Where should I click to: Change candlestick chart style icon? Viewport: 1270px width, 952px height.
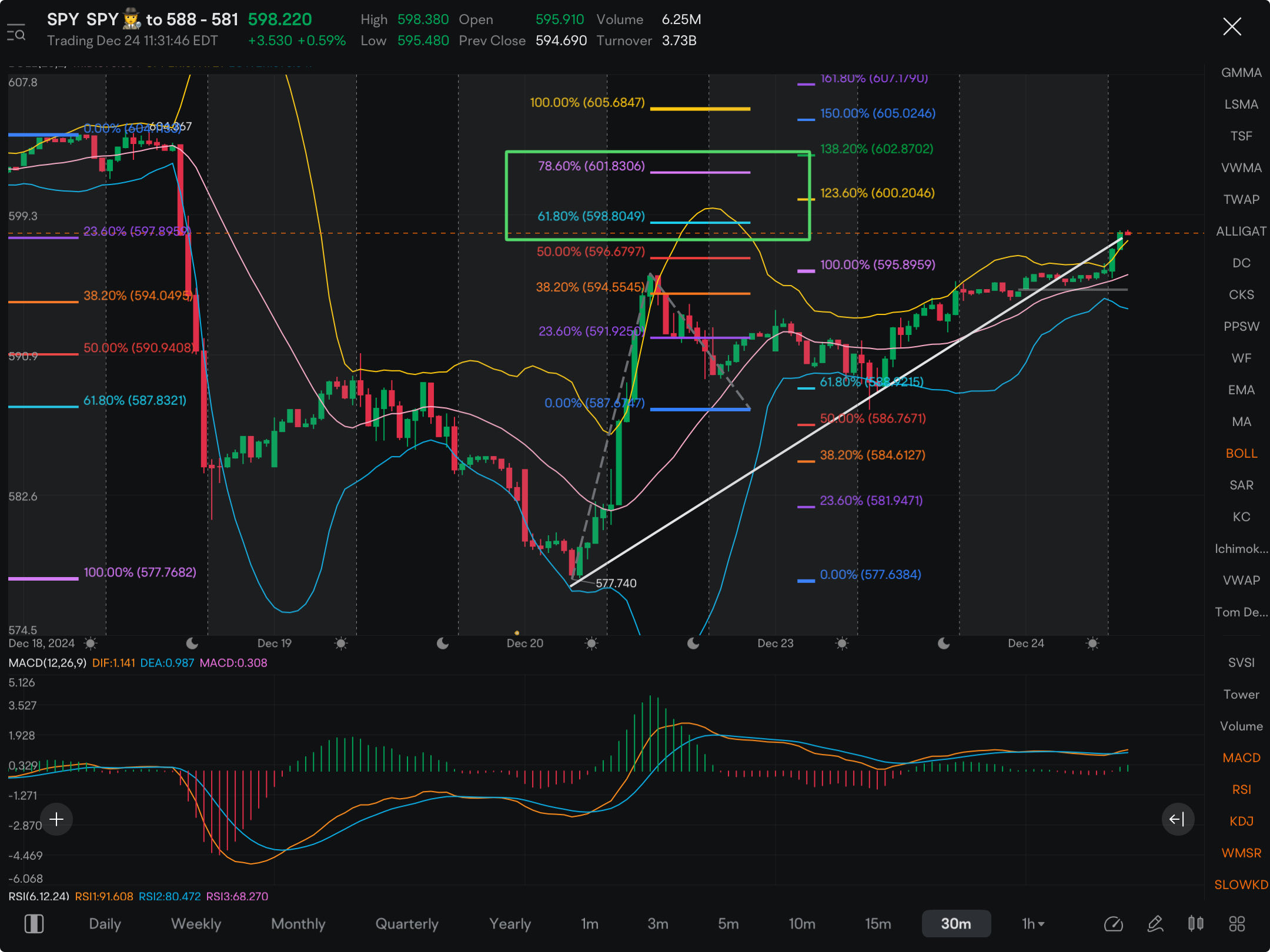tap(1195, 924)
